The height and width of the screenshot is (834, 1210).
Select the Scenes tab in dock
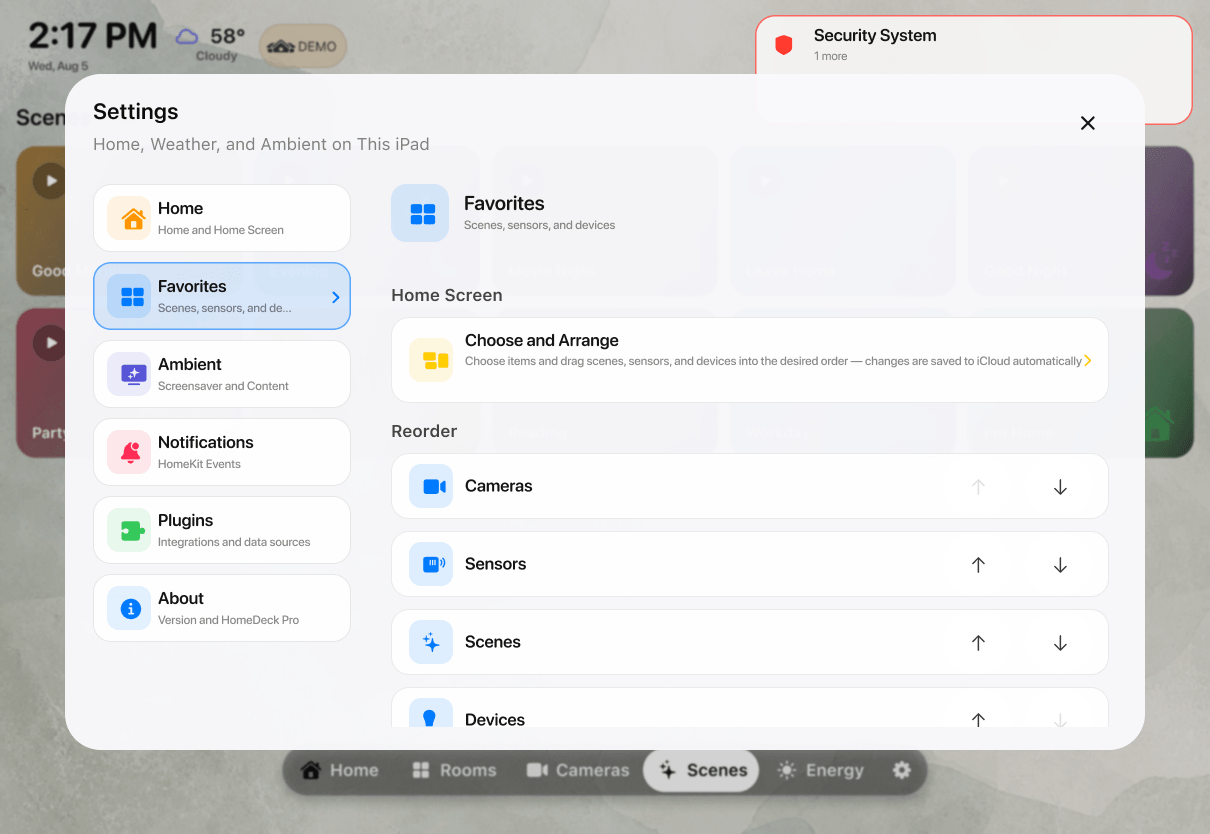click(702, 770)
